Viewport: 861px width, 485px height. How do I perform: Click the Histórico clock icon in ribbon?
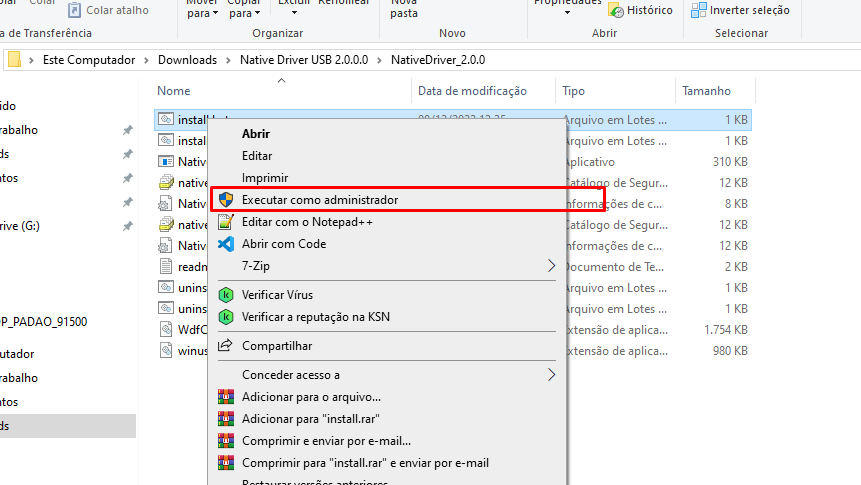[616, 10]
